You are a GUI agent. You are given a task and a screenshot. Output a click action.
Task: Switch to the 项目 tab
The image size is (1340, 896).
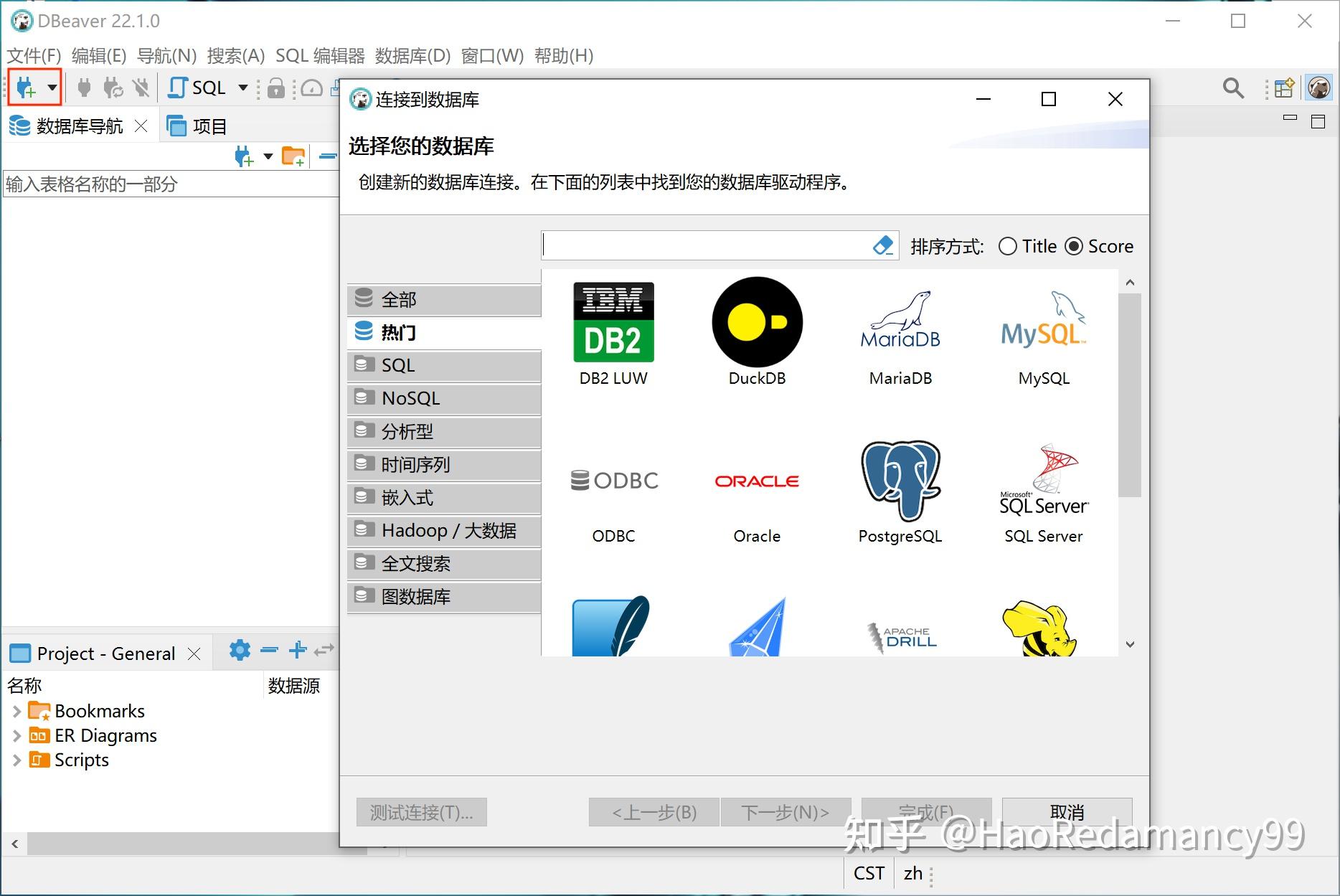(x=208, y=126)
